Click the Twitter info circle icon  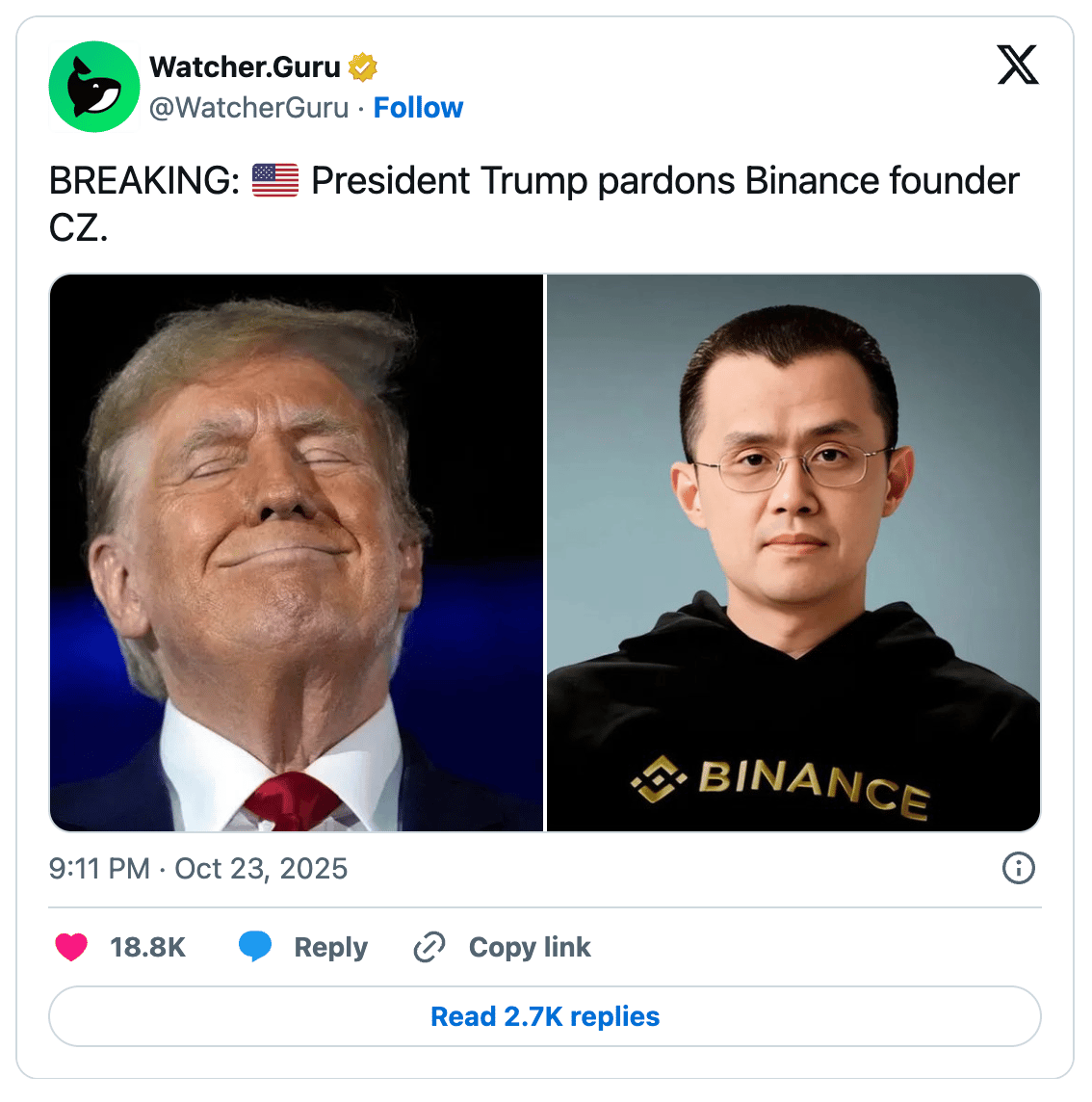point(1018,868)
